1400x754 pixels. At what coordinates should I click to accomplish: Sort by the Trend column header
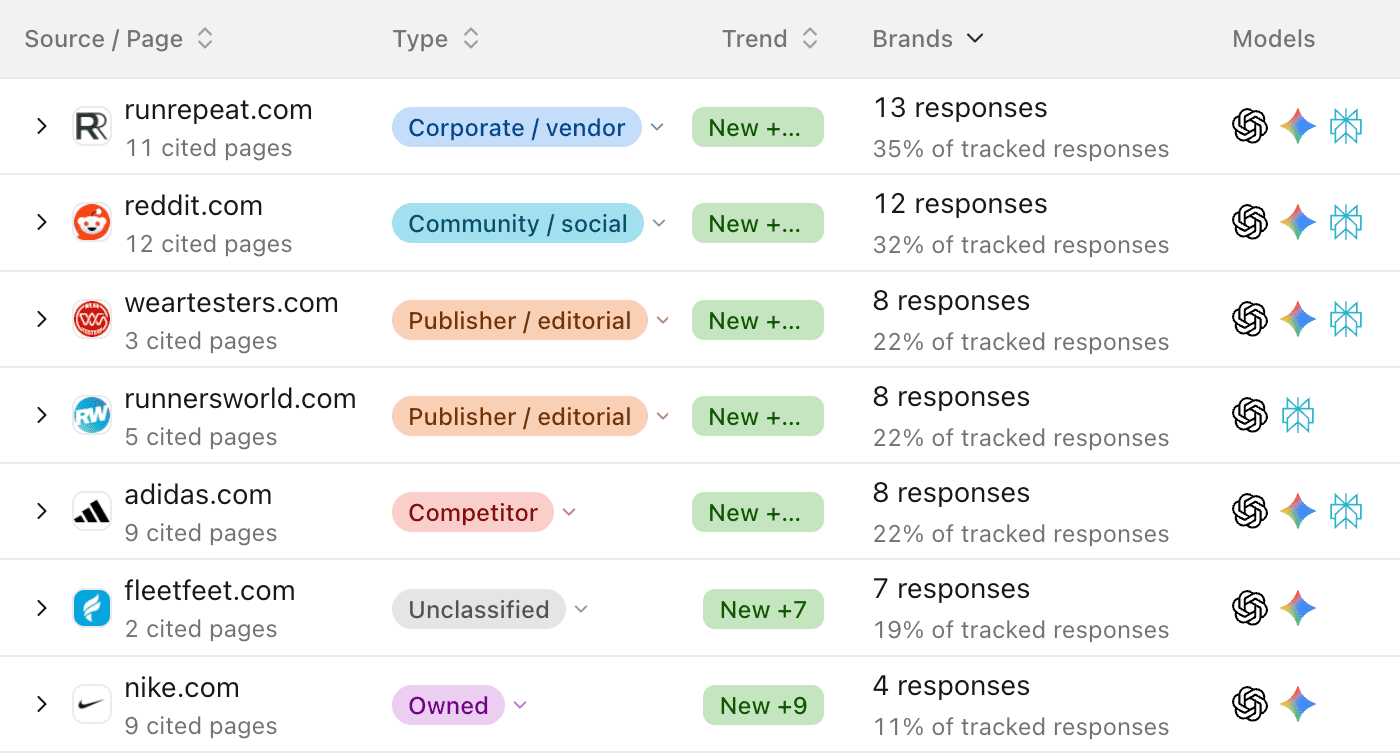[770, 39]
